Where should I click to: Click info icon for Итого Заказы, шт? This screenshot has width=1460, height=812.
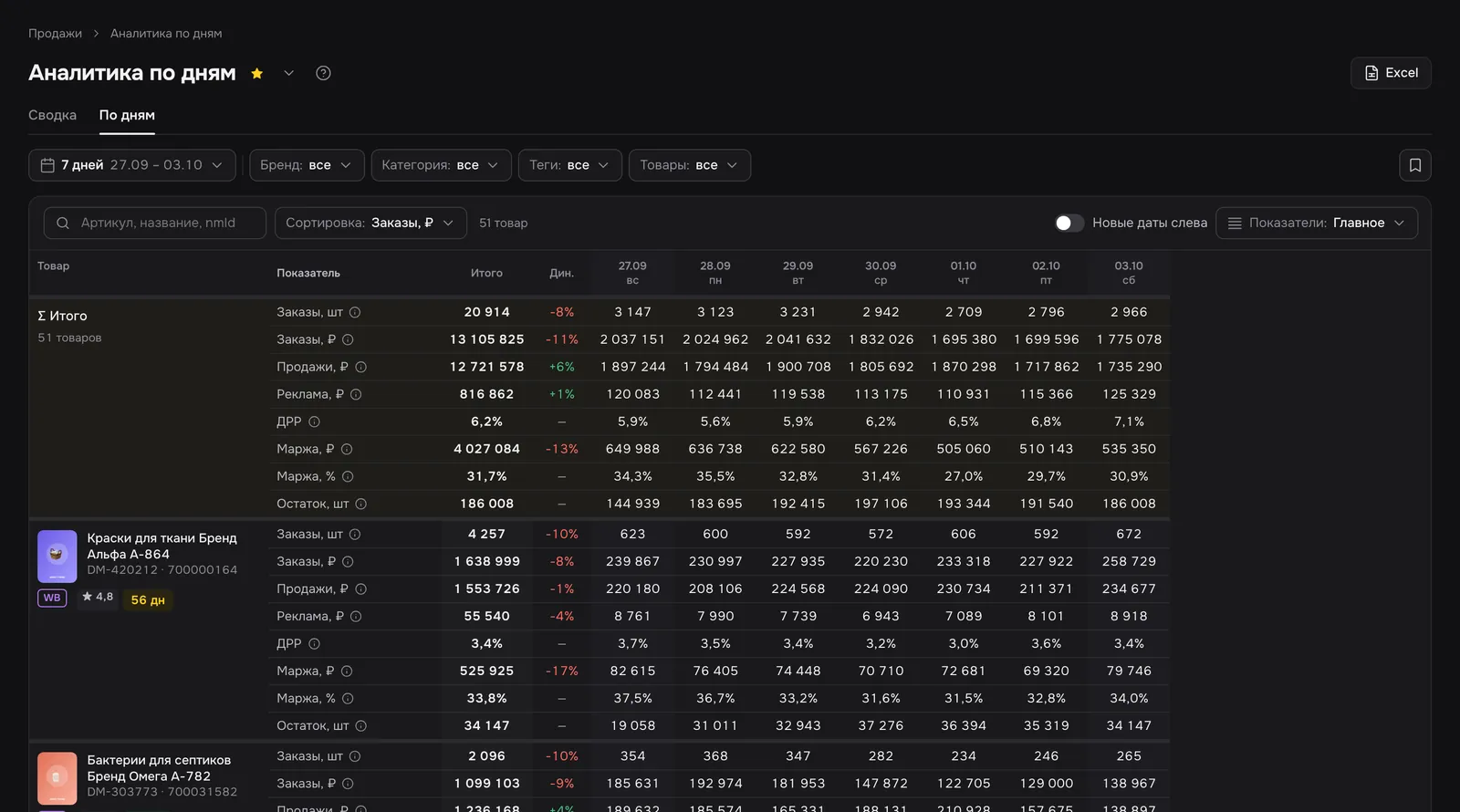click(x=355, y=312)
